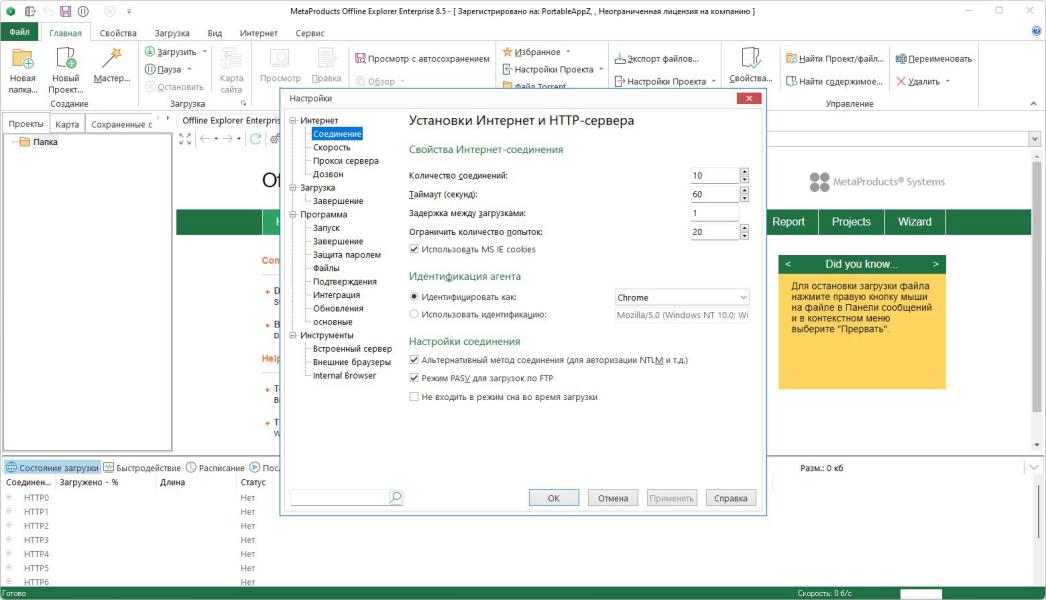Switch to the Интернет ribbon tab
Viewport: 1046px width, 600px height.
click(259, 33)
